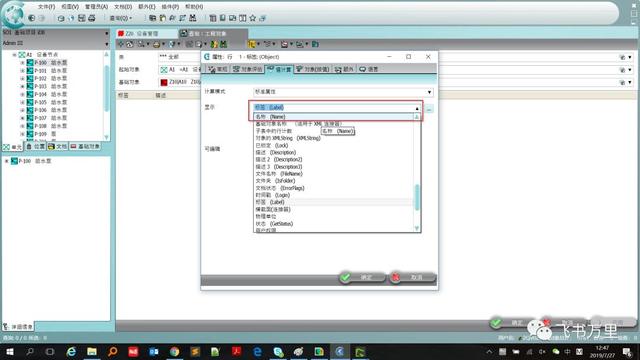The width and height of the screenshot is (640, 360).
Task: Click the ellipsis button beside 显示 field
Action: (429, 109)
